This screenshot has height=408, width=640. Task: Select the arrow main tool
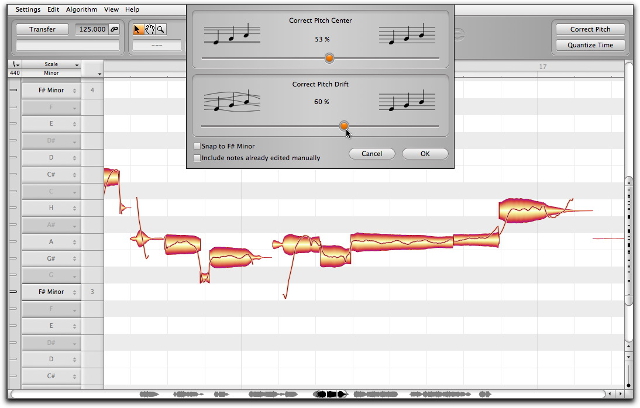point(137,29)
